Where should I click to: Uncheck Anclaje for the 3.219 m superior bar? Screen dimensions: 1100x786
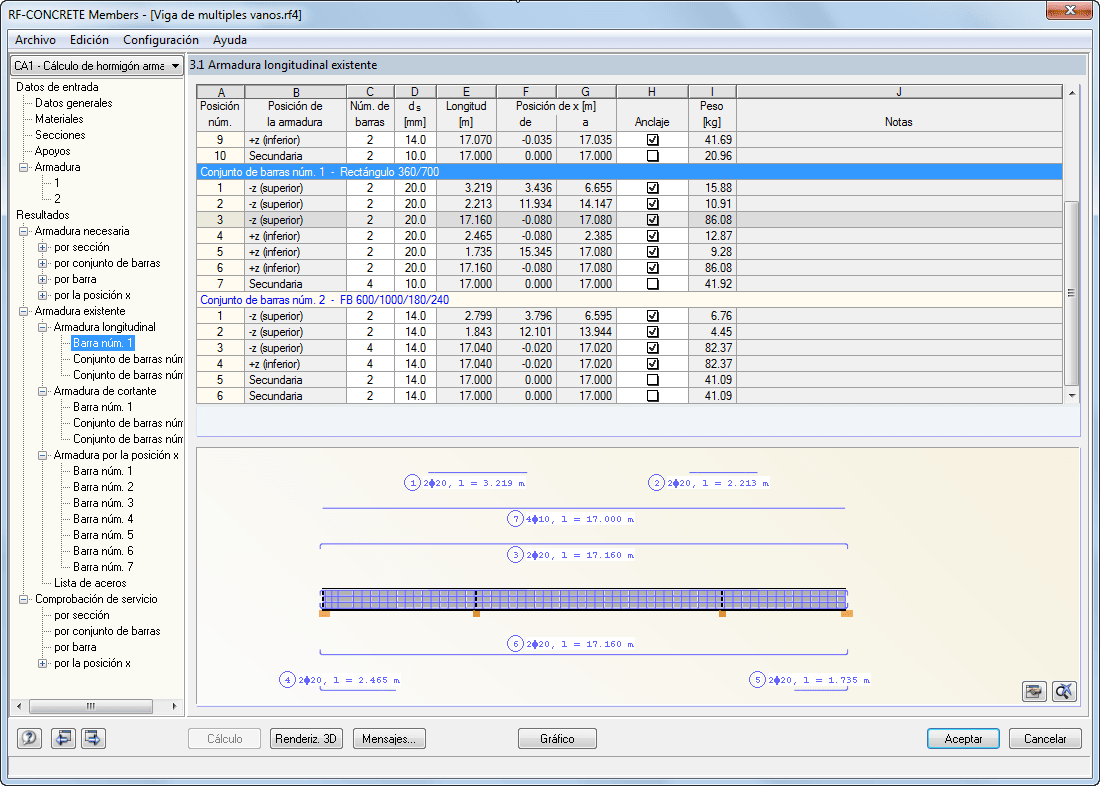(x=652, y=188)
